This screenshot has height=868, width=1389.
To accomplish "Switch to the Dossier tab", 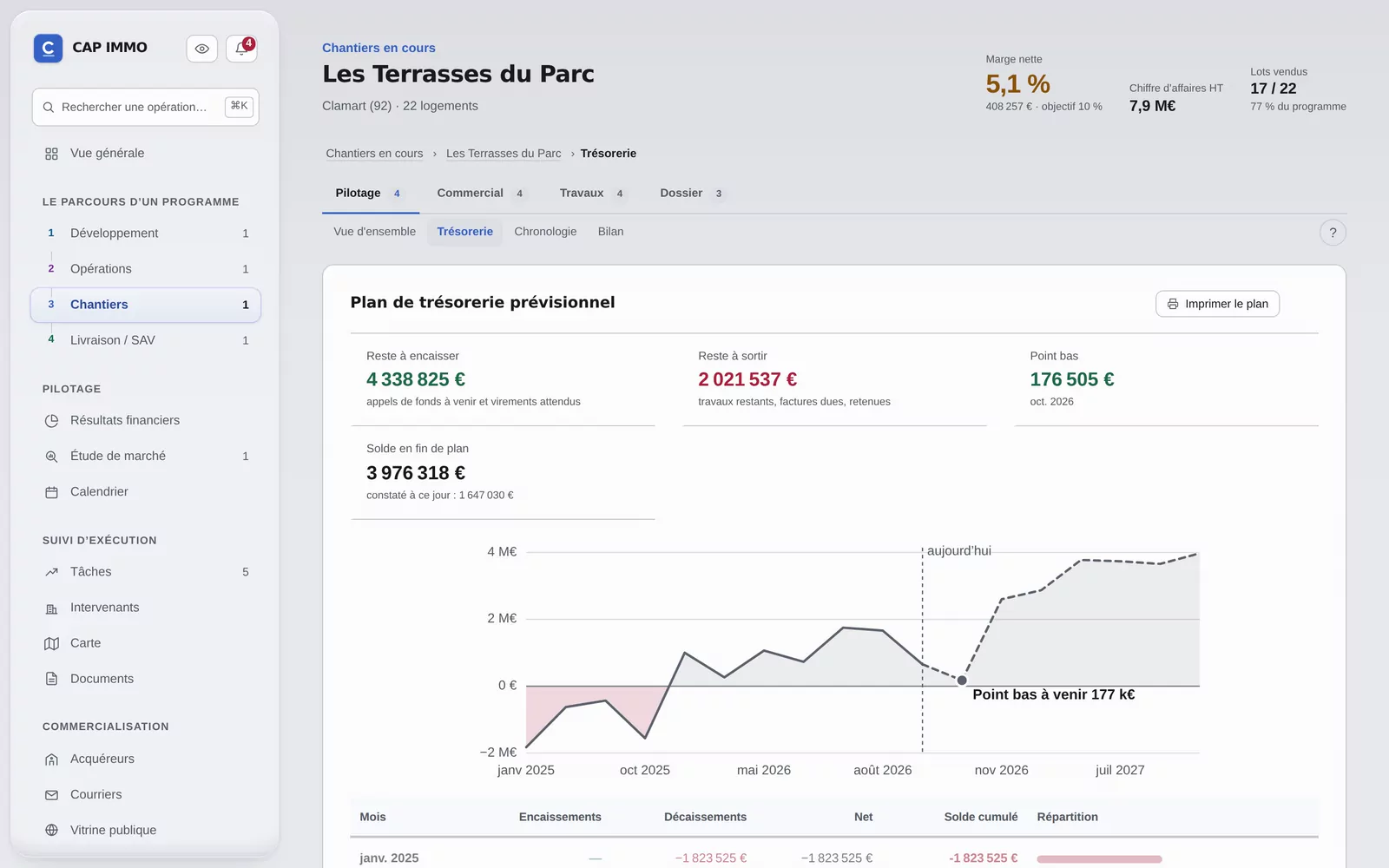I will coord(692,194).
